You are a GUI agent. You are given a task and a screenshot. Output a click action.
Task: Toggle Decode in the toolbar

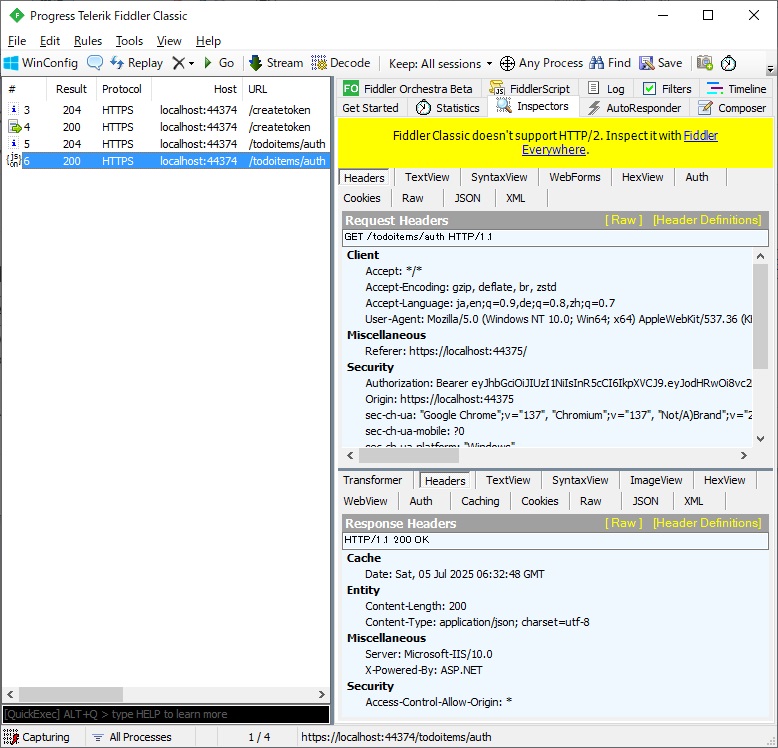341,63
